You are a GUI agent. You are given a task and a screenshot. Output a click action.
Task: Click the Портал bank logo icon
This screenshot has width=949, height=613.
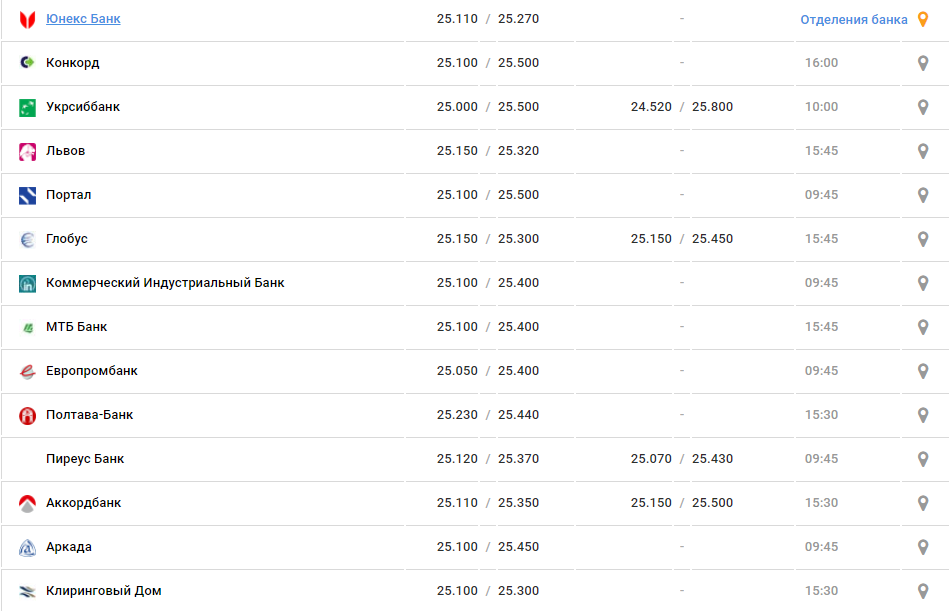[x=27, y=195]
